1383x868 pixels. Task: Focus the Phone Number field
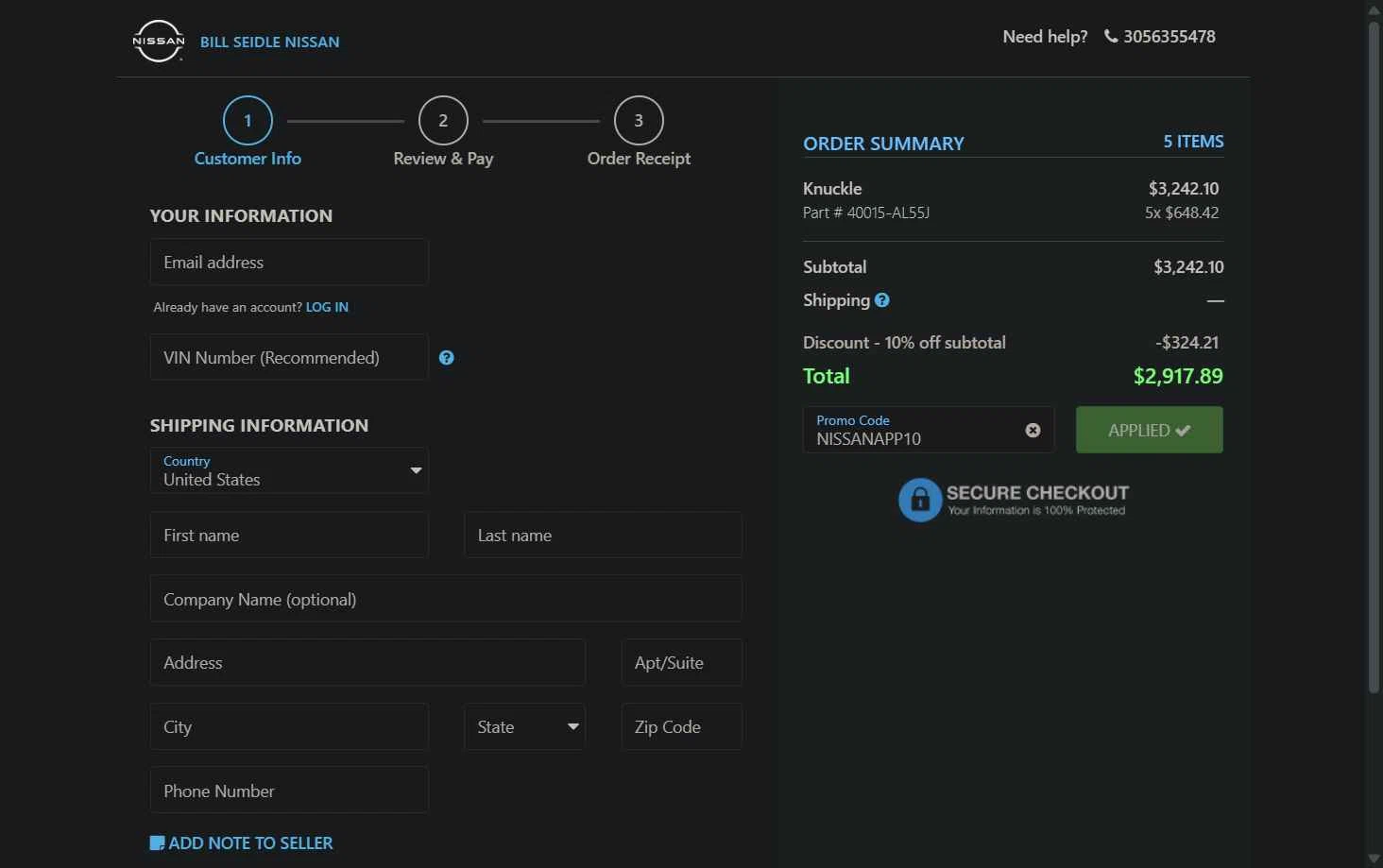tap(289, 791)
